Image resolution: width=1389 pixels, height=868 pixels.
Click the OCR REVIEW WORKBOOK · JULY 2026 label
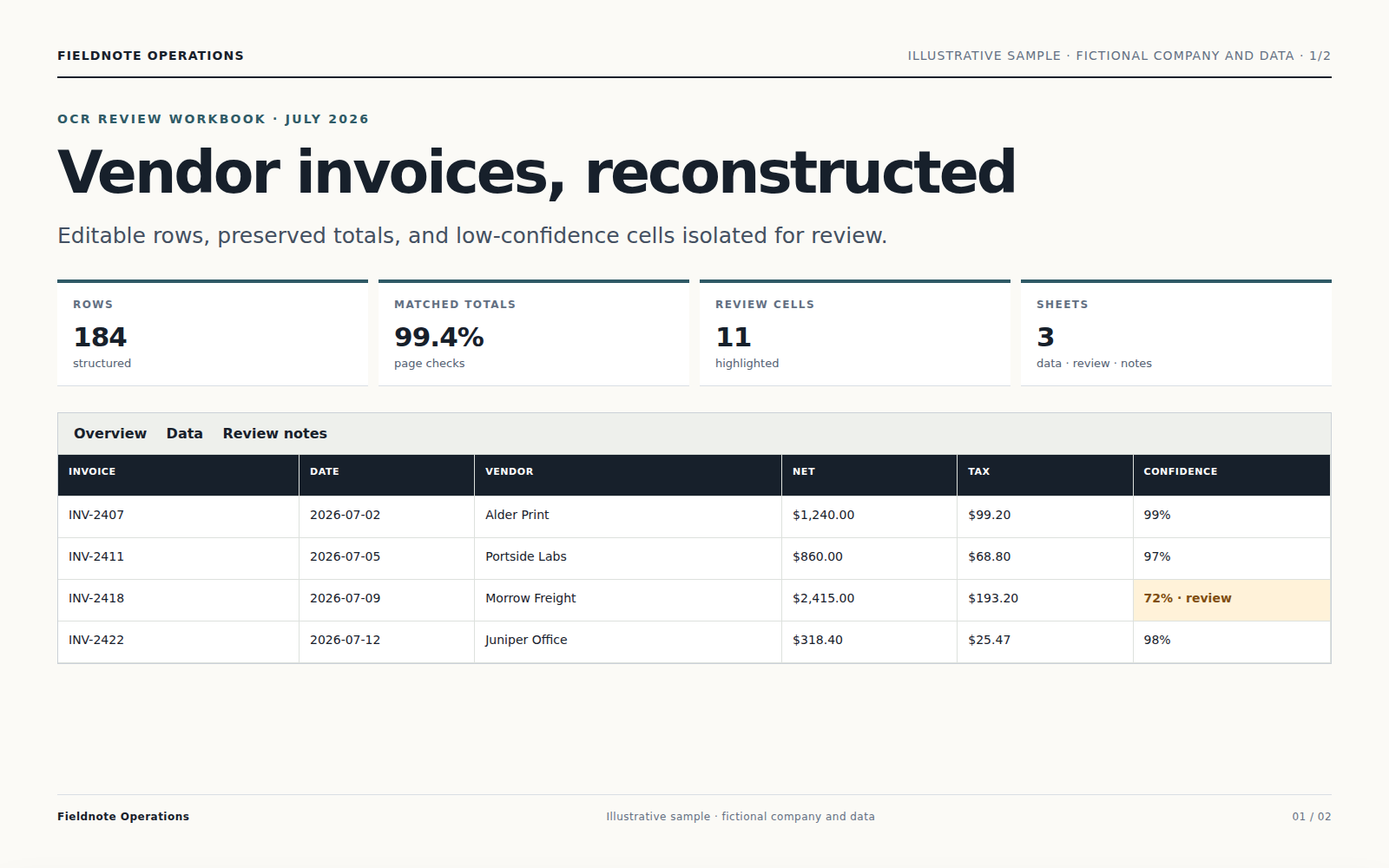click(x=213, y=119)
